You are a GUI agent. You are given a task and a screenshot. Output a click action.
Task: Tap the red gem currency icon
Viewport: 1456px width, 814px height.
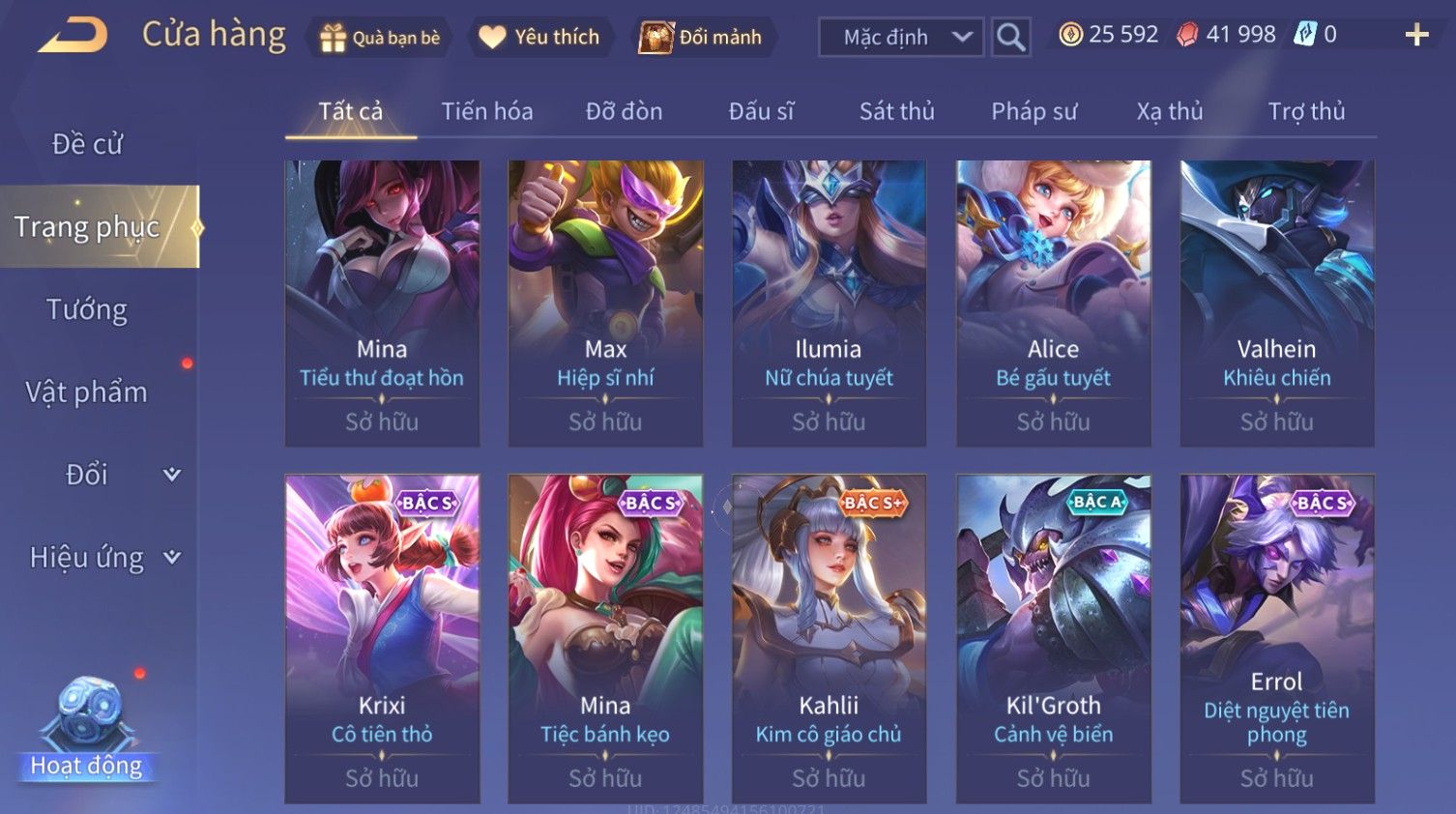coord(1187,35)
